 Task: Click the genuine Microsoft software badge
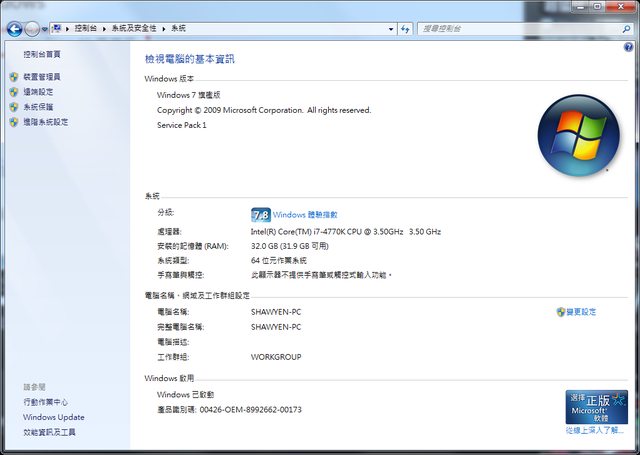point(596,407)
